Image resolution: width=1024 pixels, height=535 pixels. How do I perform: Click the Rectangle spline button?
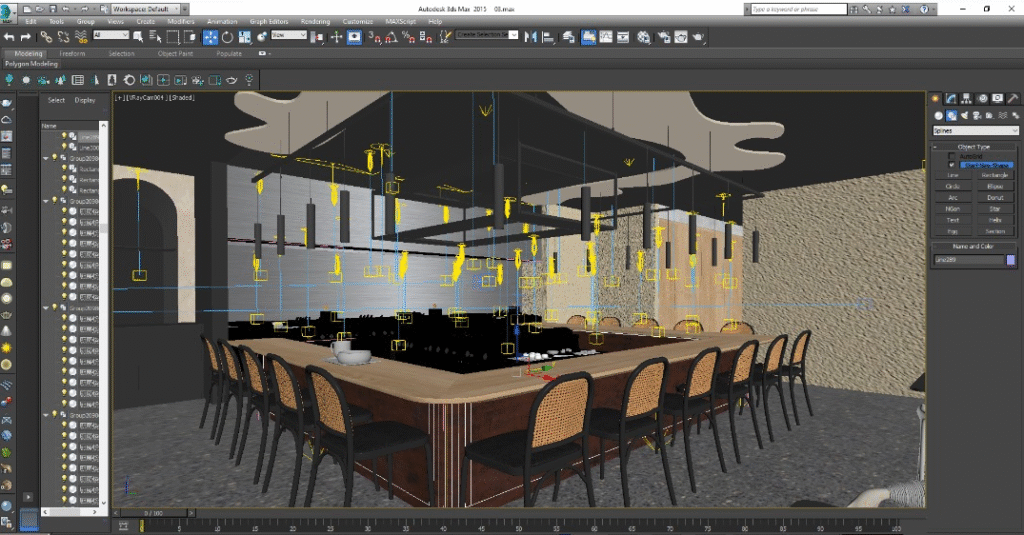pos(994,175)
